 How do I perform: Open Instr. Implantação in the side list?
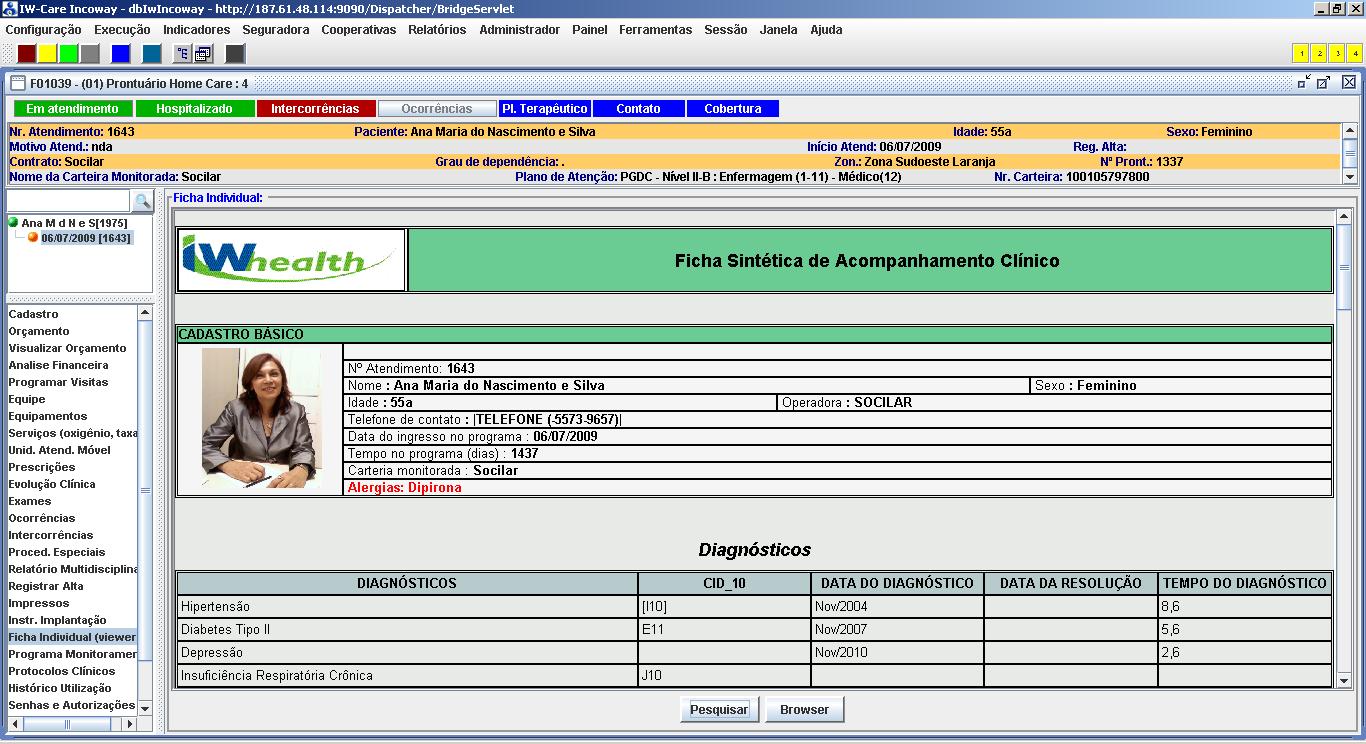point(57,620)
